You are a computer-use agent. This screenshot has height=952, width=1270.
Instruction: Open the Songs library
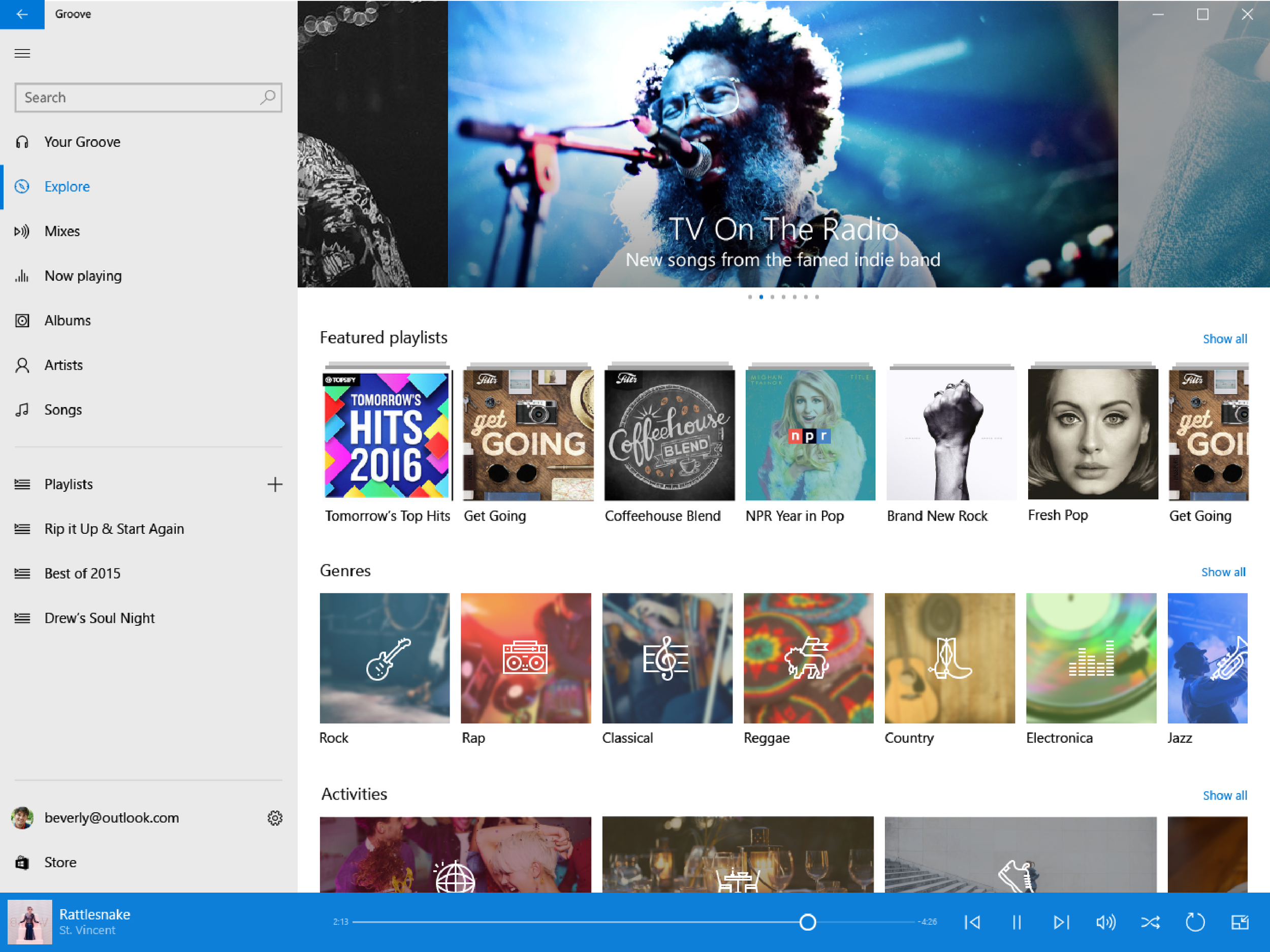[149, 410]
